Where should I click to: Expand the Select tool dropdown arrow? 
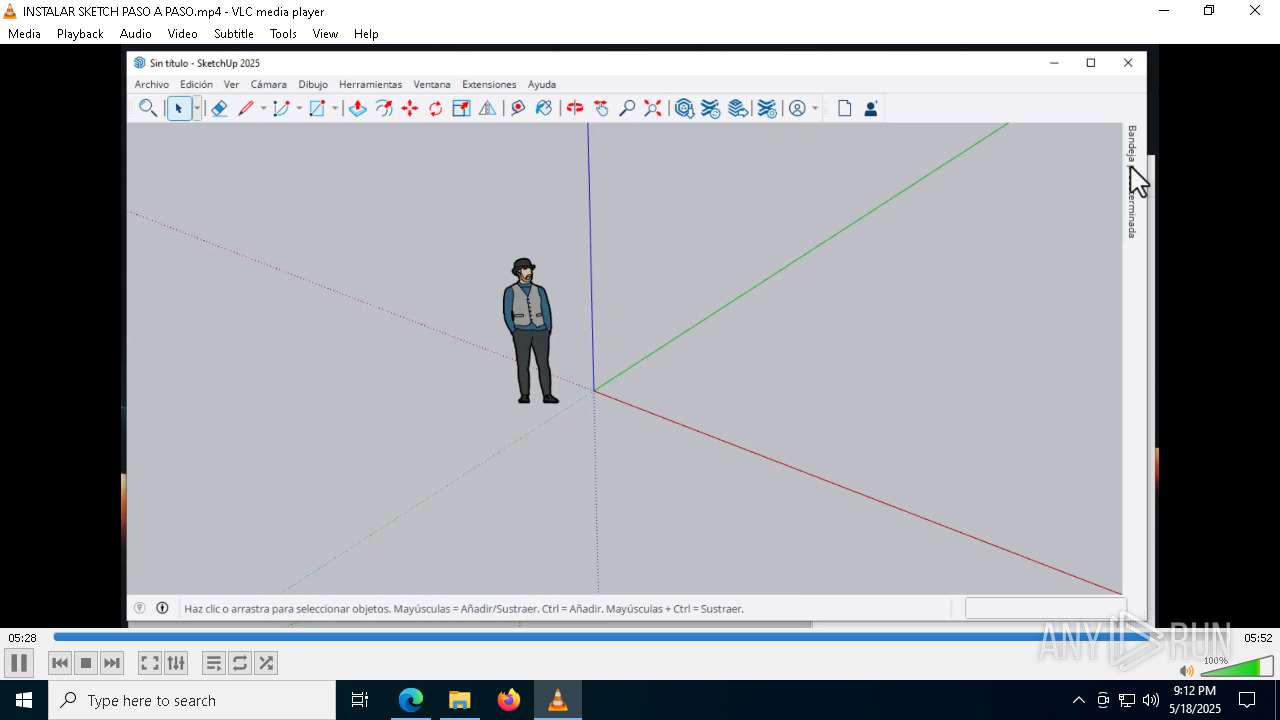pyautogui.click(x=197, y=108)
